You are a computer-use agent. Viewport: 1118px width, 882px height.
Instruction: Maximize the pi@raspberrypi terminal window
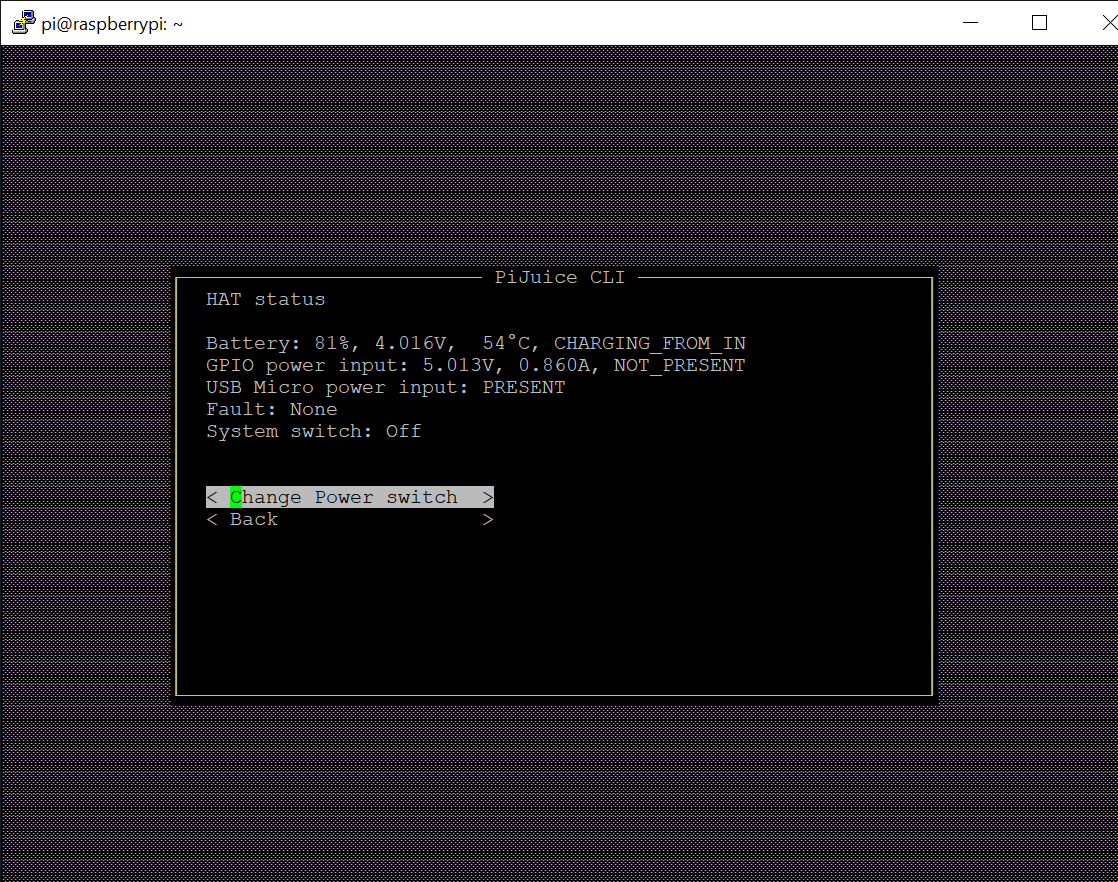pos(1040,23)
